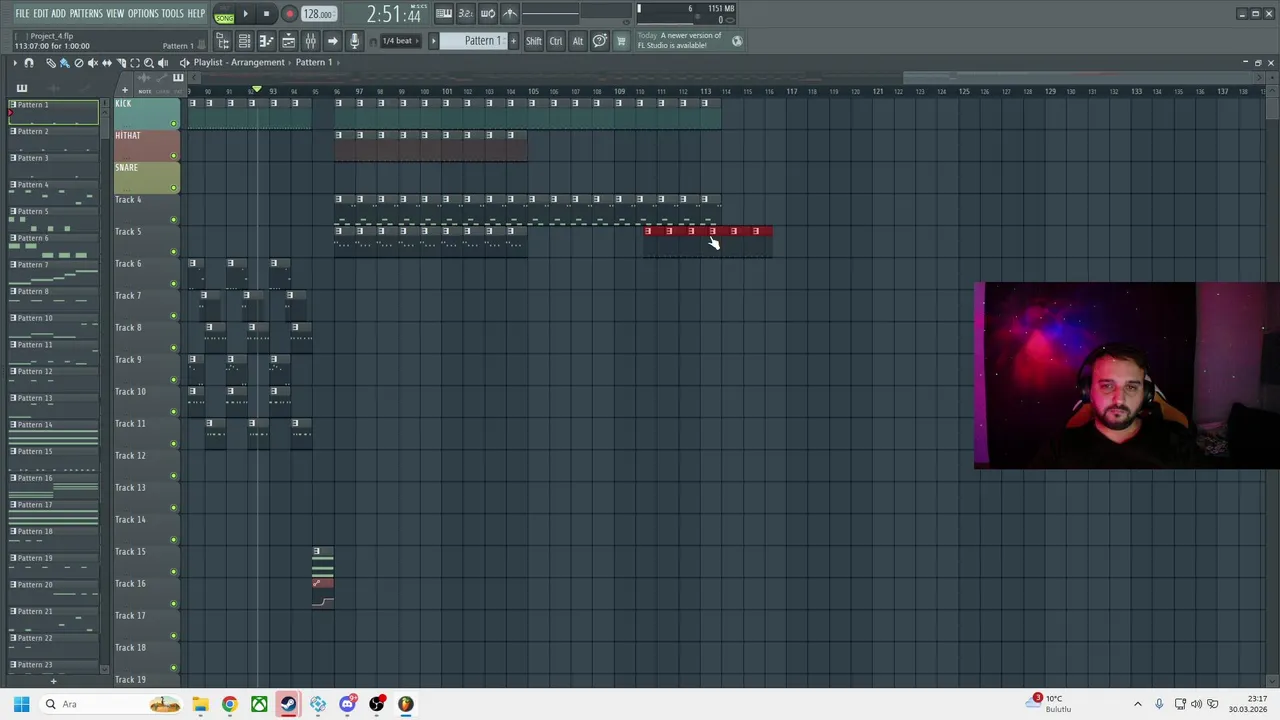The image size is (1280, 720).
Task: Select the Draw pencil tool in playlist
Action: [x=51, y=63]
